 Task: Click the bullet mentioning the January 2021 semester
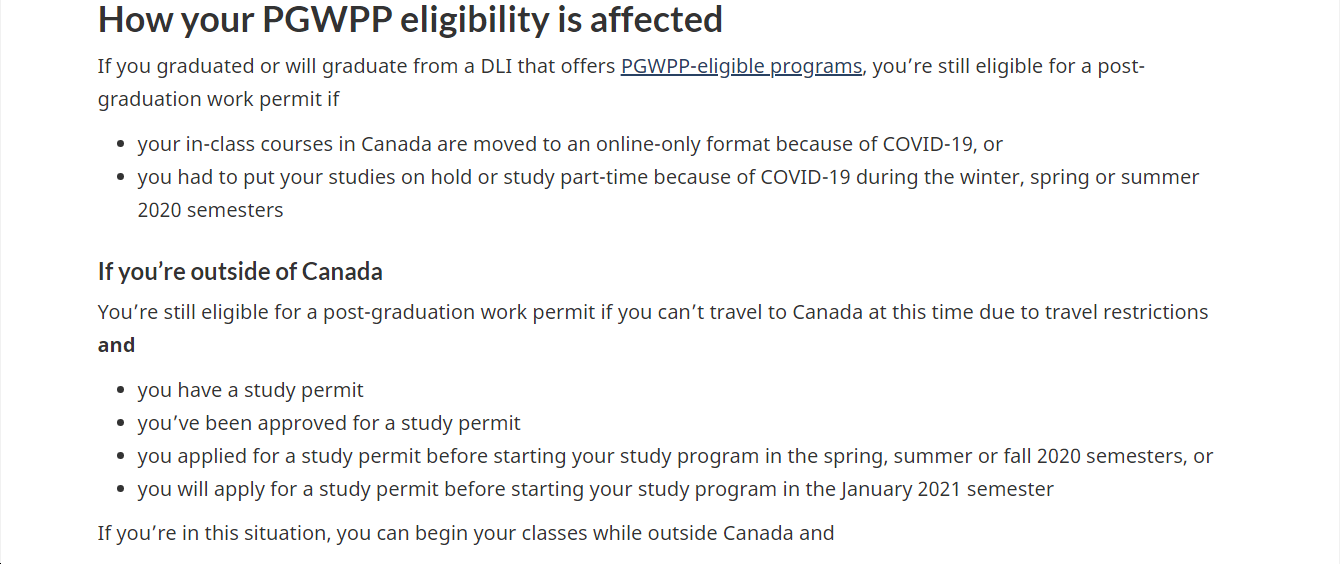click(596, 489)
